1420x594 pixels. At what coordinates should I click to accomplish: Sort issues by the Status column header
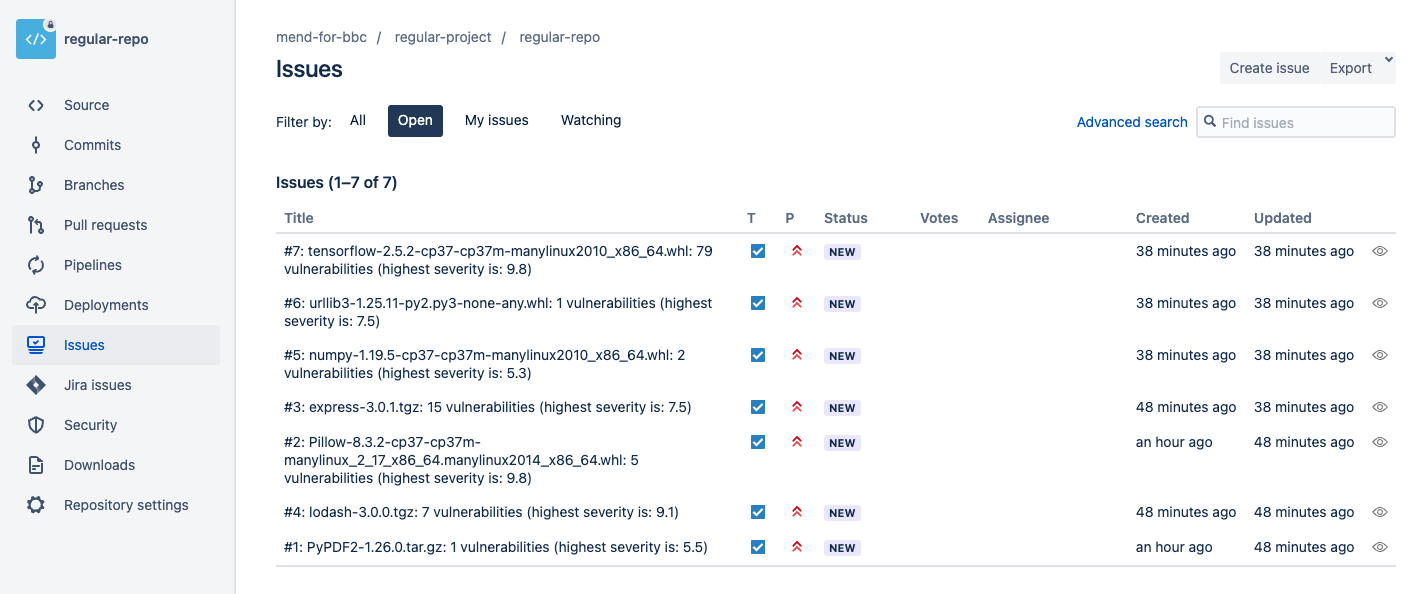[845, 218]
